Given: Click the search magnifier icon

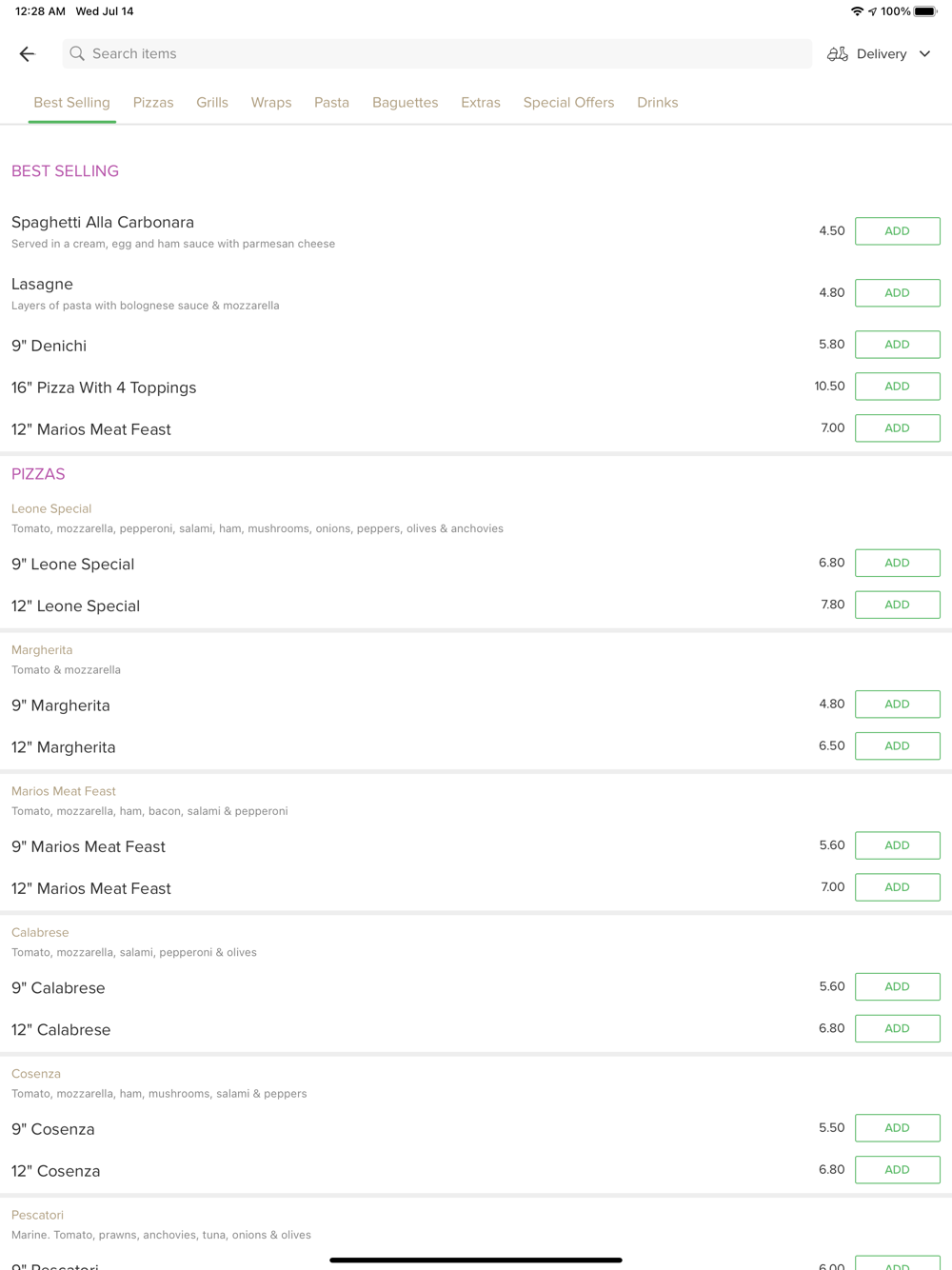Looking at the screenshot, I should [77, 54].
